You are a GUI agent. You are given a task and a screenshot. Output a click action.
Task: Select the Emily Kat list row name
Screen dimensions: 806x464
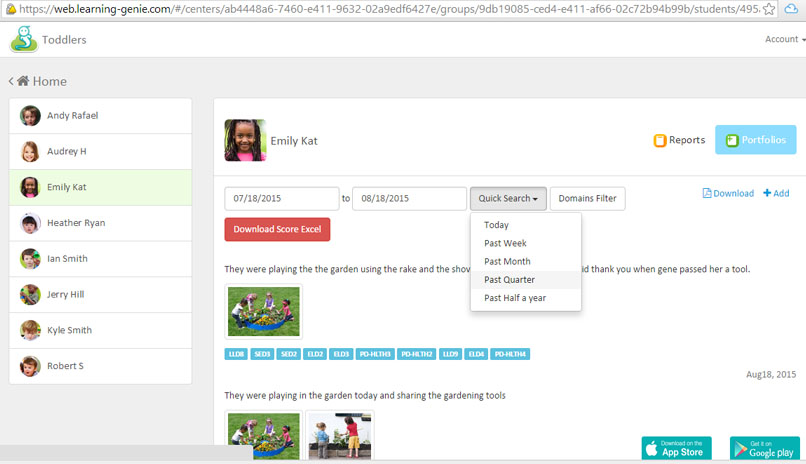[x=66, y=187]
